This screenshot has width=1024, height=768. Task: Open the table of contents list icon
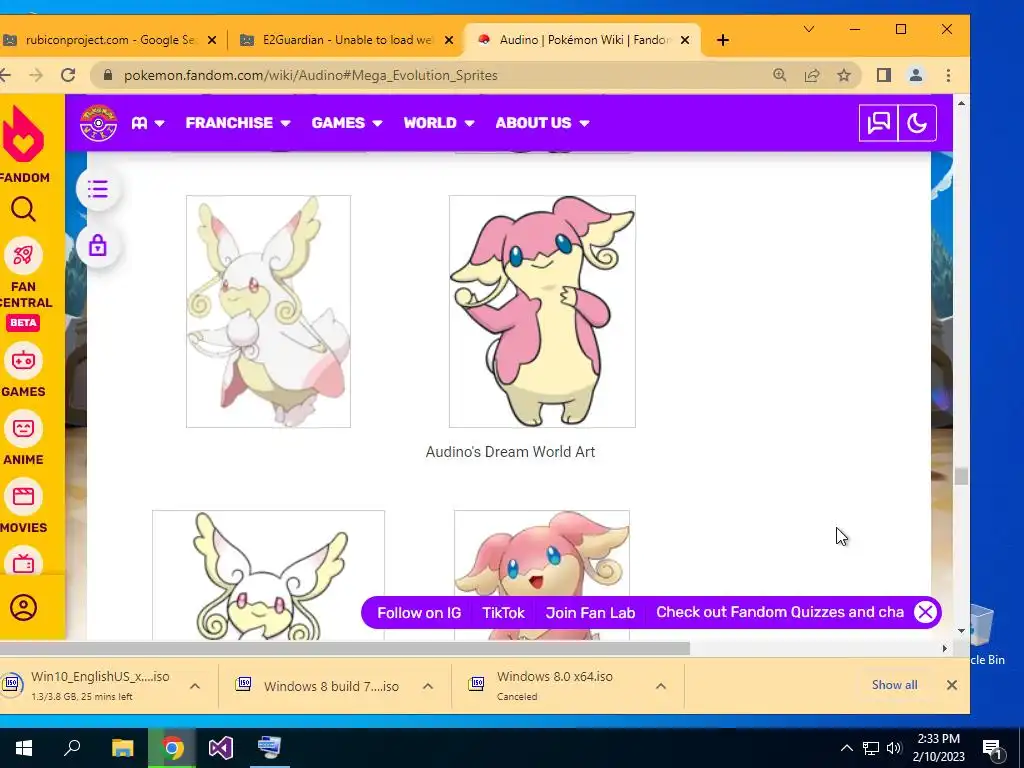tap(97, 189)
